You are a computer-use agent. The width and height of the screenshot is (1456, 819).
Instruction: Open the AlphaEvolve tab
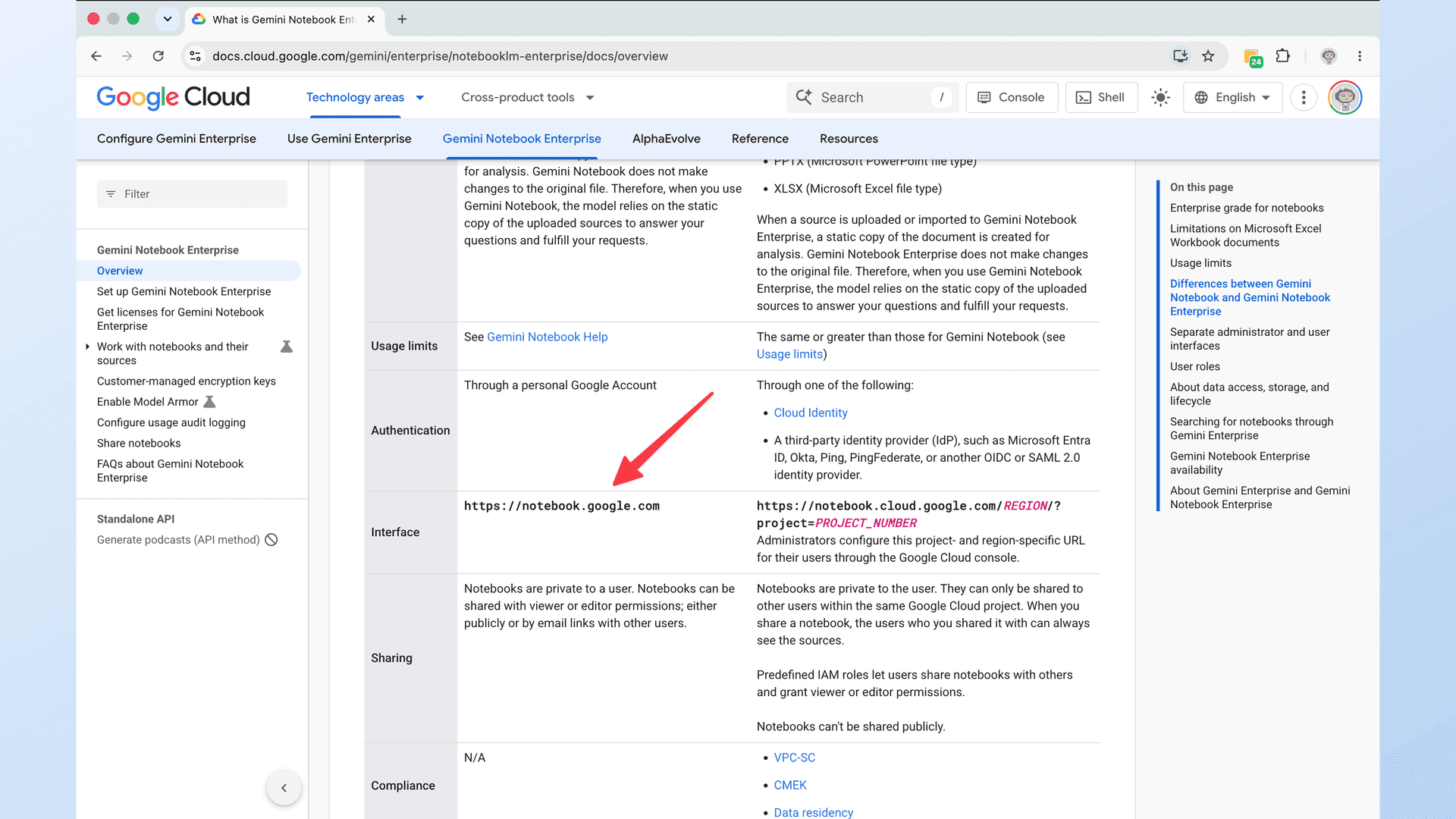(x=666, y=139)
